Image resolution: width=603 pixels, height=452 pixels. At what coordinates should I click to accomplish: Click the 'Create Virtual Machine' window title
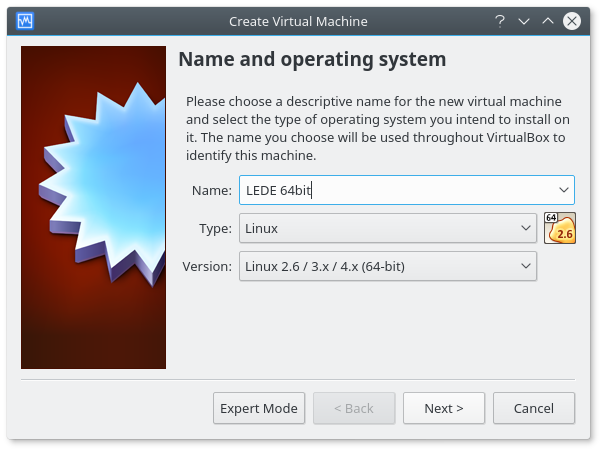click(x=298, y=22)
